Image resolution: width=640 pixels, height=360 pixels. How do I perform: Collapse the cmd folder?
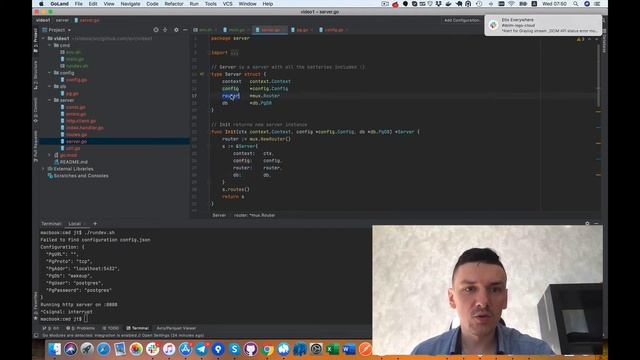[x=50, y=45]
